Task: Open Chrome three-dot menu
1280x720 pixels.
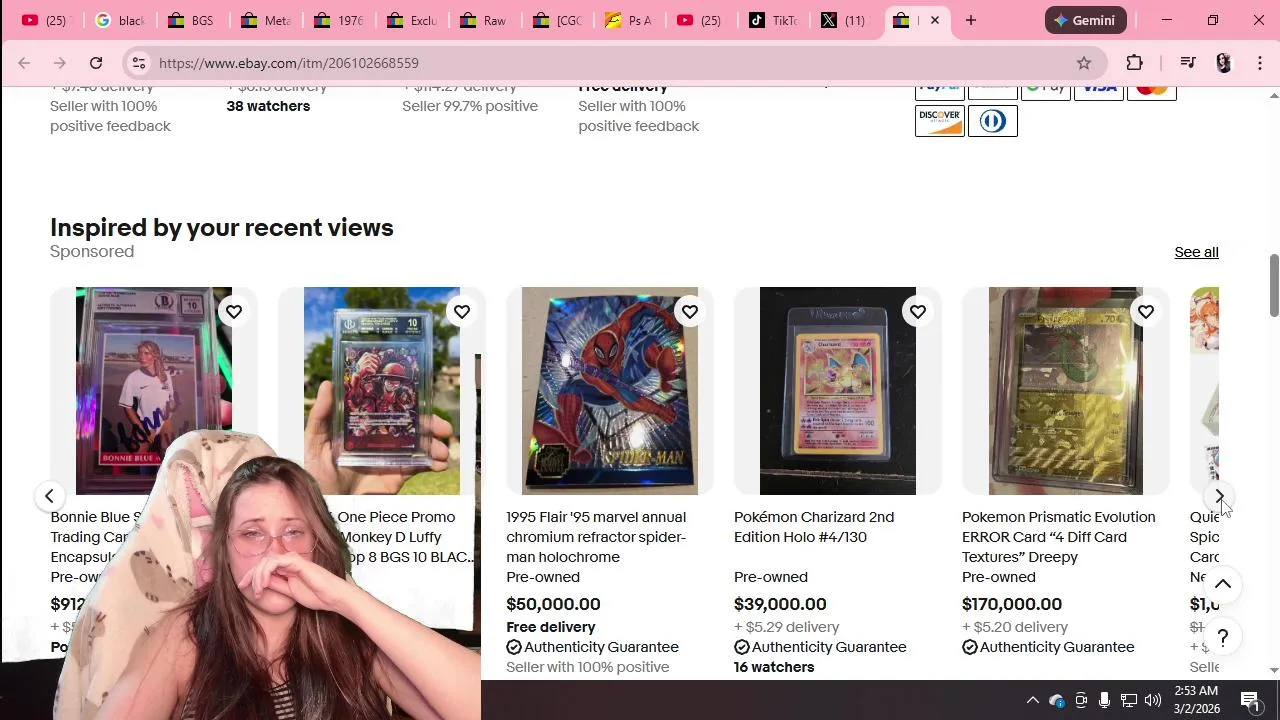Action: pos(1260,63)
